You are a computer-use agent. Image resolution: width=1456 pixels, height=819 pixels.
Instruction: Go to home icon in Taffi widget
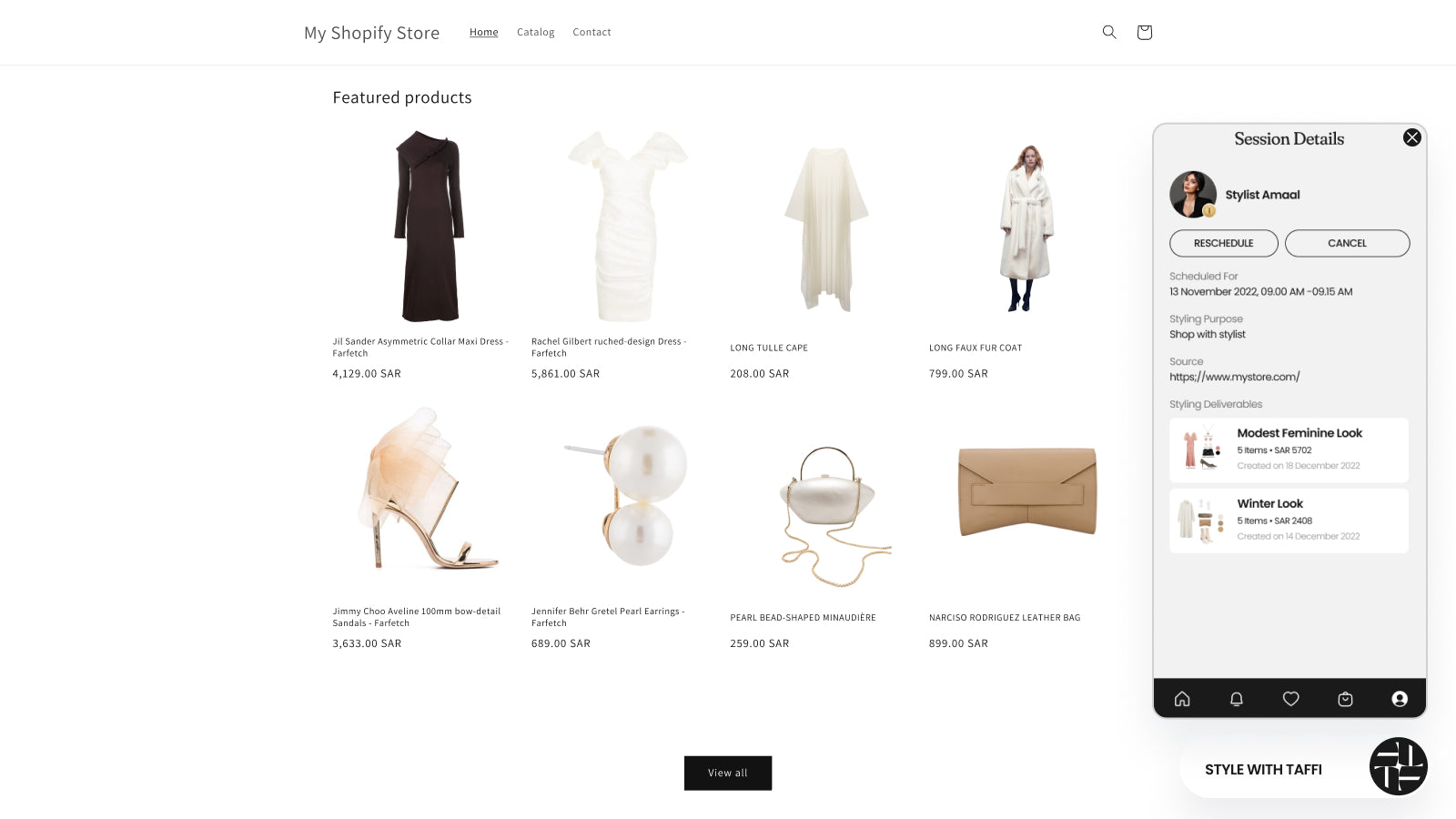pyautogui.click(x=1182, y=699)
